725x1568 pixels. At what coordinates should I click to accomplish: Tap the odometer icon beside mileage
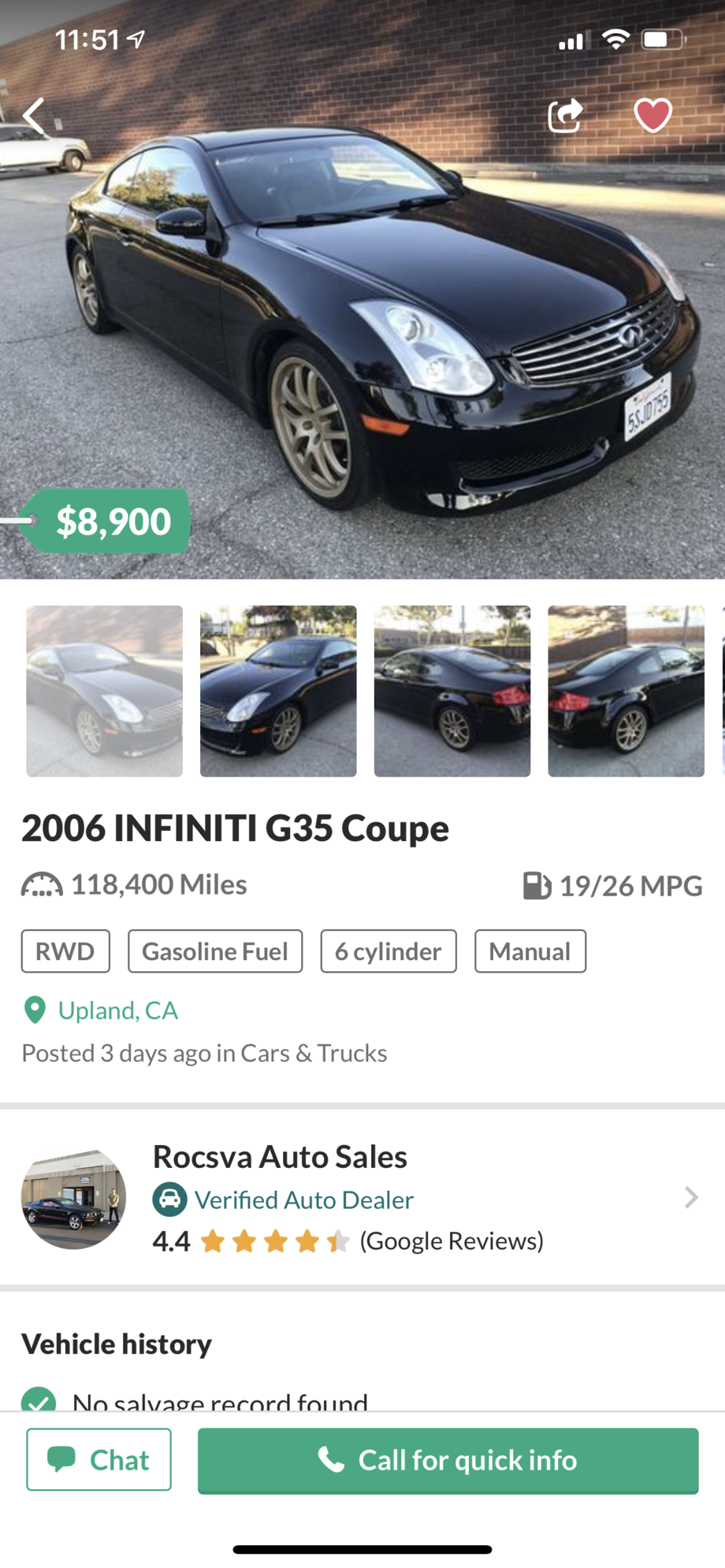(42, 885)
